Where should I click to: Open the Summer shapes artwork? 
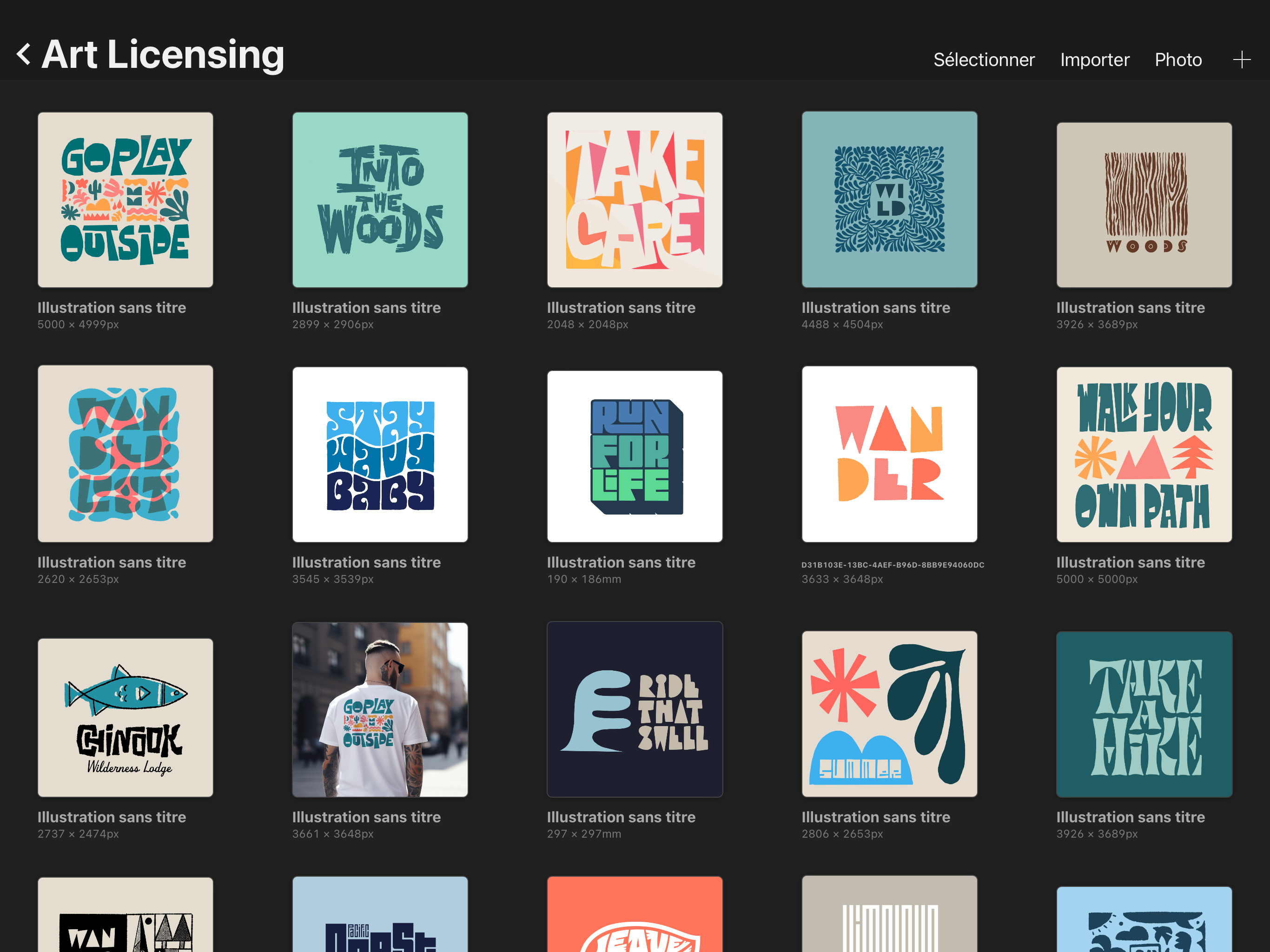pos(889,714)
